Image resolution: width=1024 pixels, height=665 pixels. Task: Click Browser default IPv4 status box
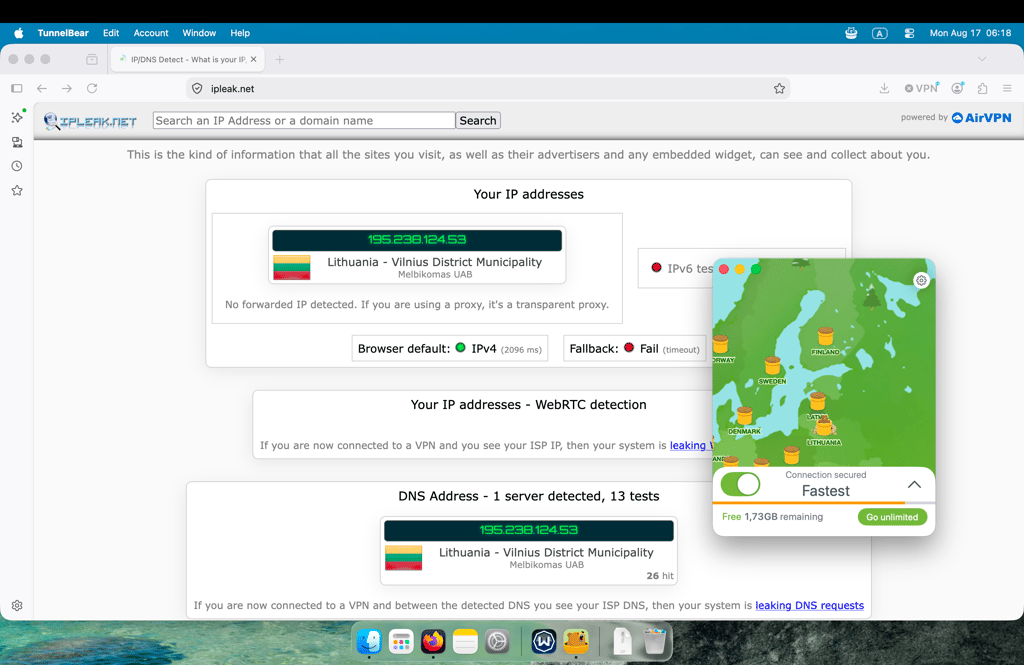tap(449, 349)
